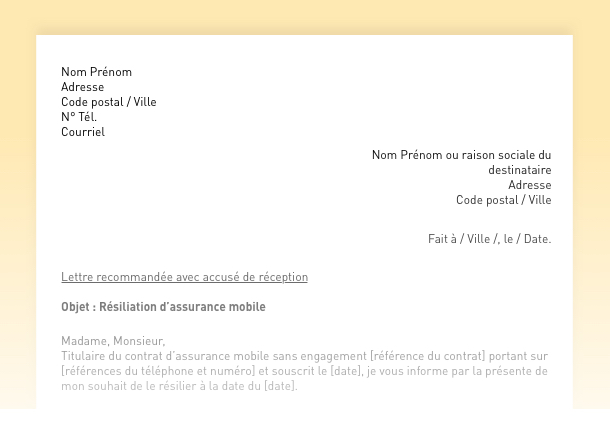The image size is (610, 422).
Task: Select the recipient's right-aligned "Adresse" line
Action: [529, 185]
